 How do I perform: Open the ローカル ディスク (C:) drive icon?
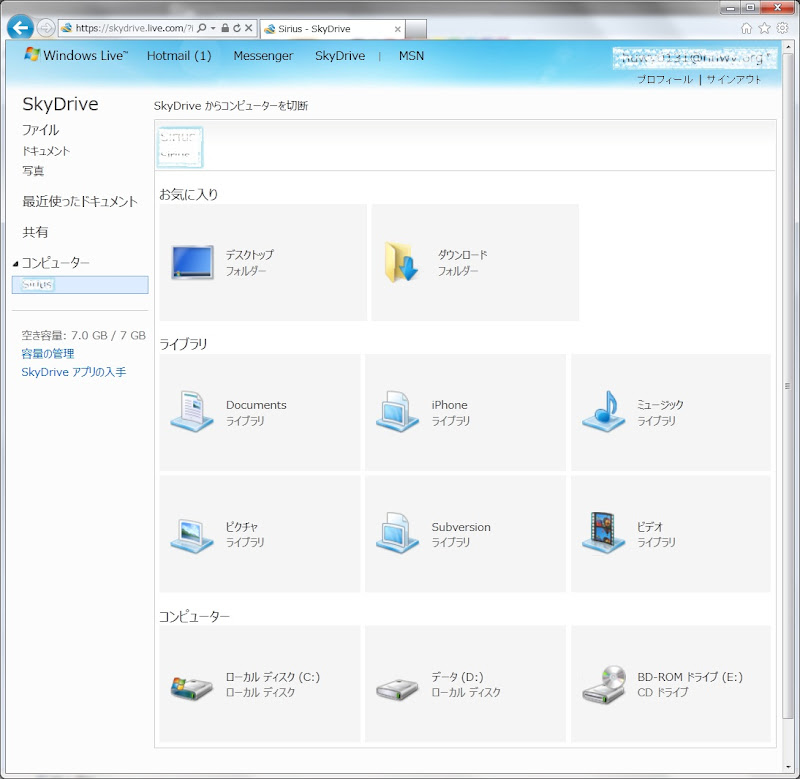(x=191, y=684)
